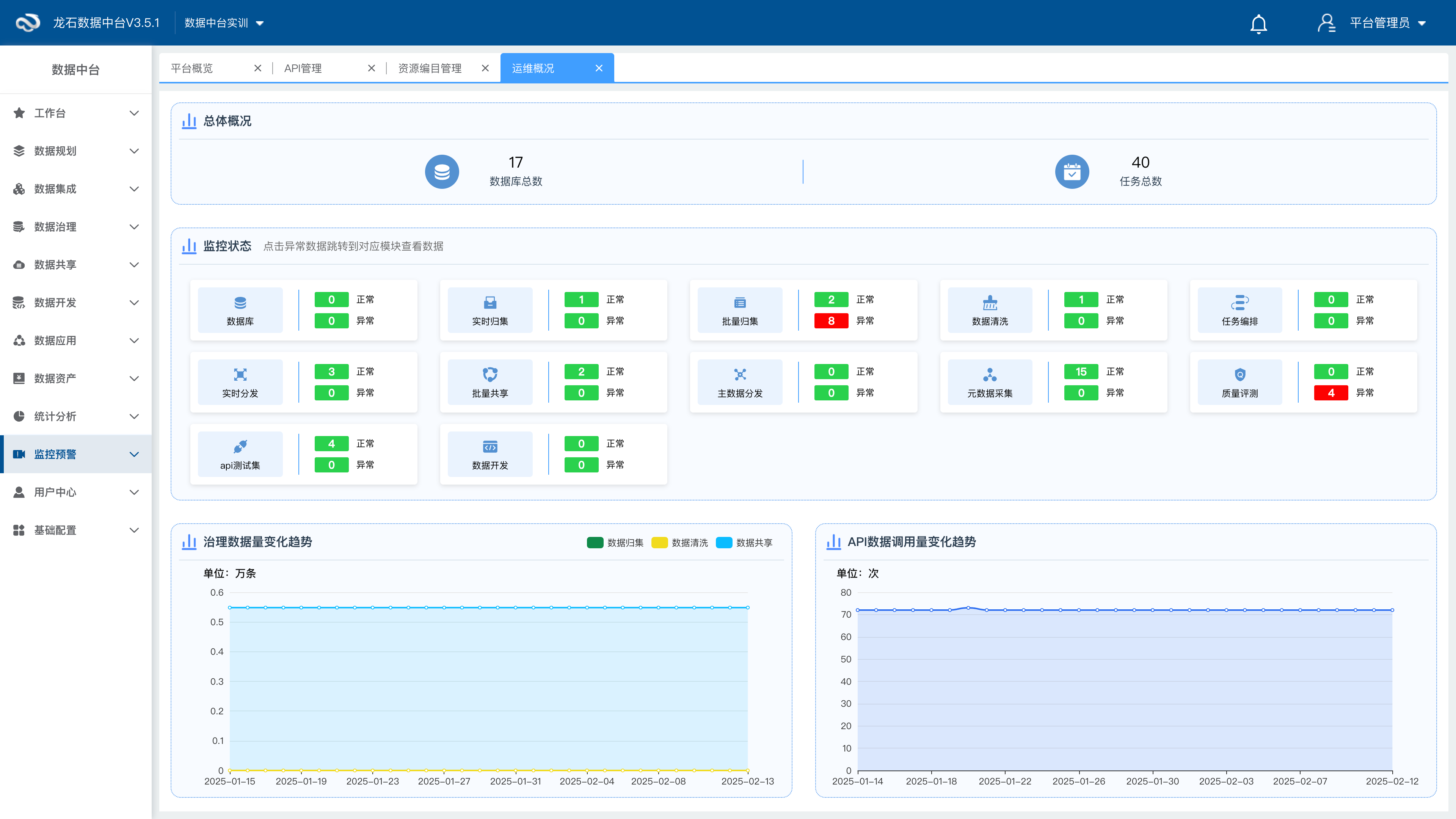Toggle 数据共享 legend series visibility
The width and height of the screenshot is (1456, 819).
pyautogui.click(x=744, y=543)
